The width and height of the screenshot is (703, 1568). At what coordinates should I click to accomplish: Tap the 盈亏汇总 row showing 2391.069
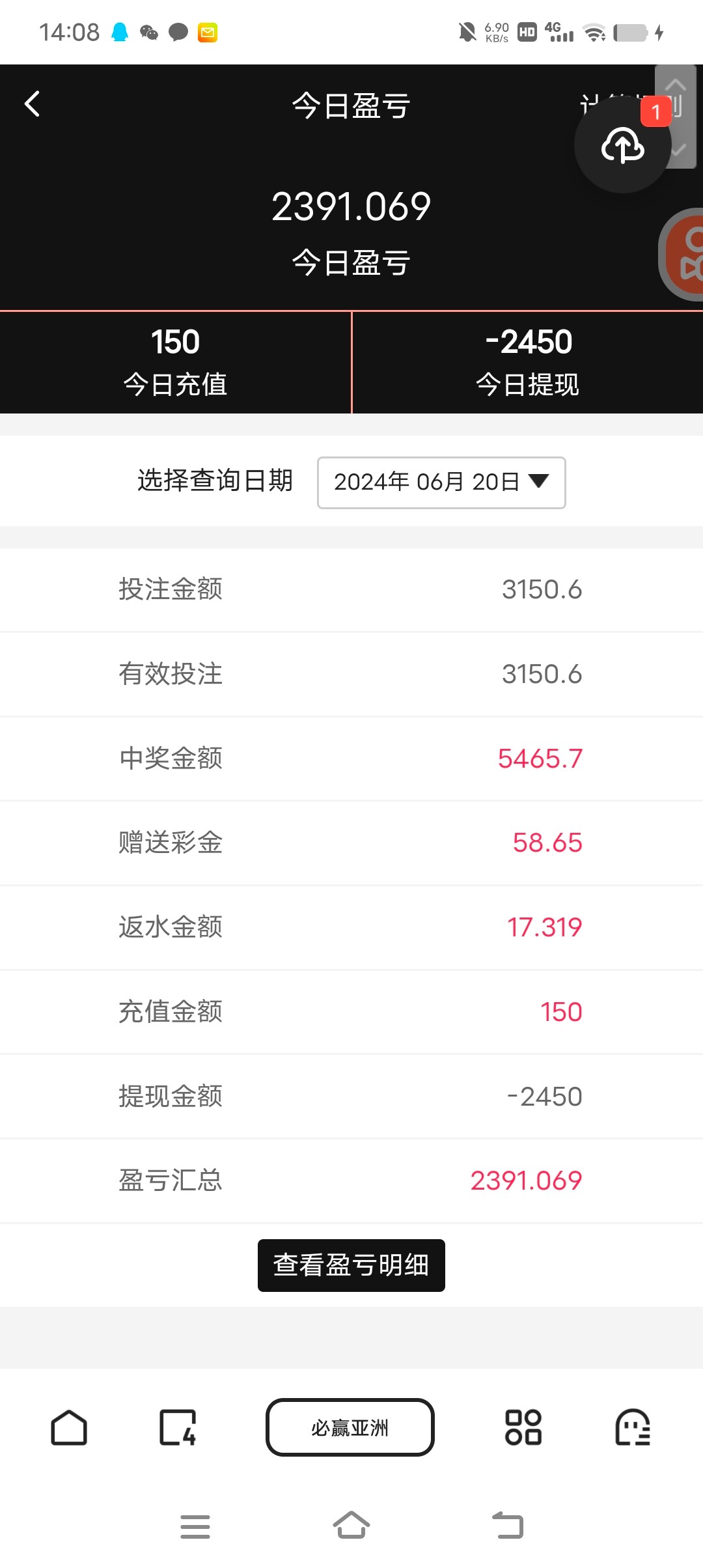pos(351,1181)
